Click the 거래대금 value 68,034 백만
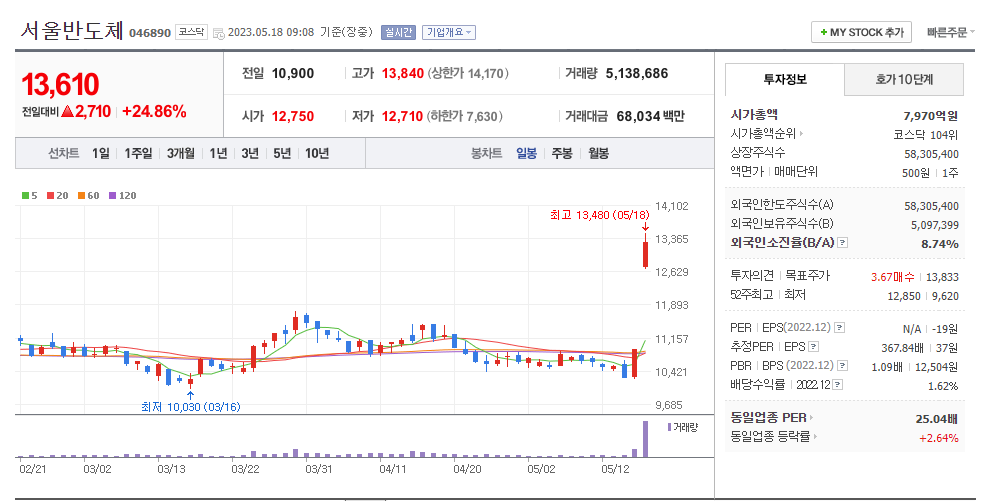This screenshot has width=983, height=501. pos(651,116)
